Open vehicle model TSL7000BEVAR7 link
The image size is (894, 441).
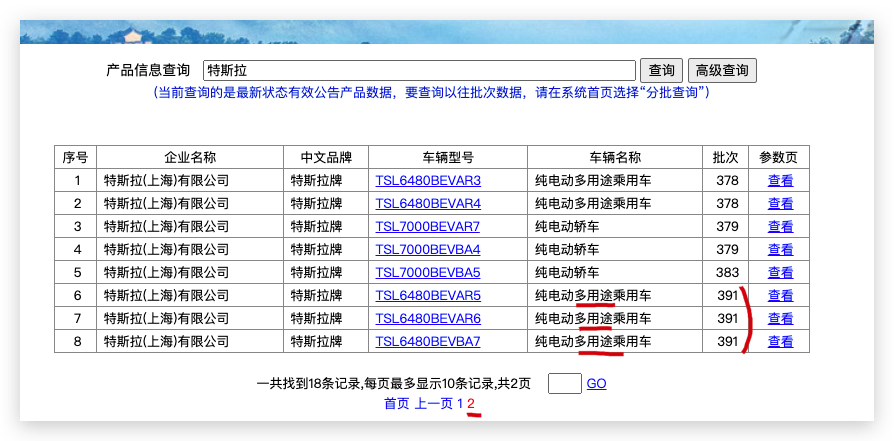point(428,226)
